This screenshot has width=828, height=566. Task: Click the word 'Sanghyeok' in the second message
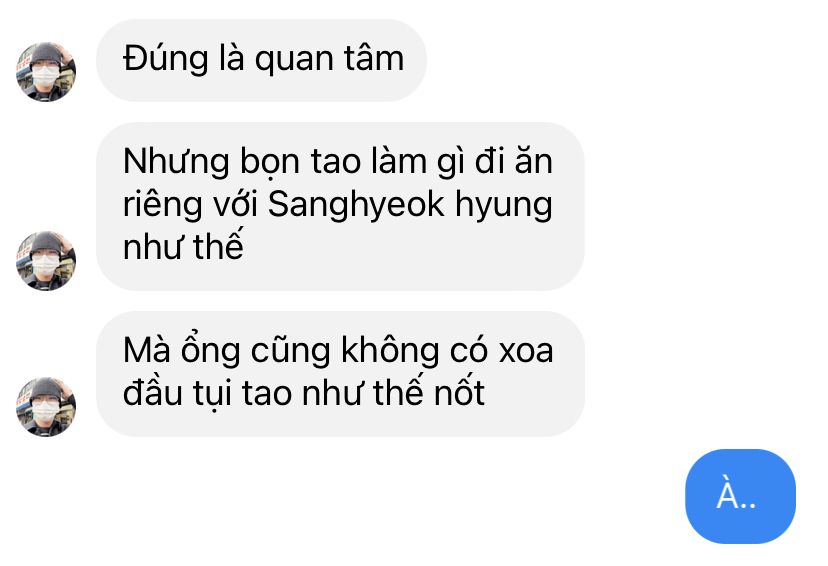click(356, 205)
